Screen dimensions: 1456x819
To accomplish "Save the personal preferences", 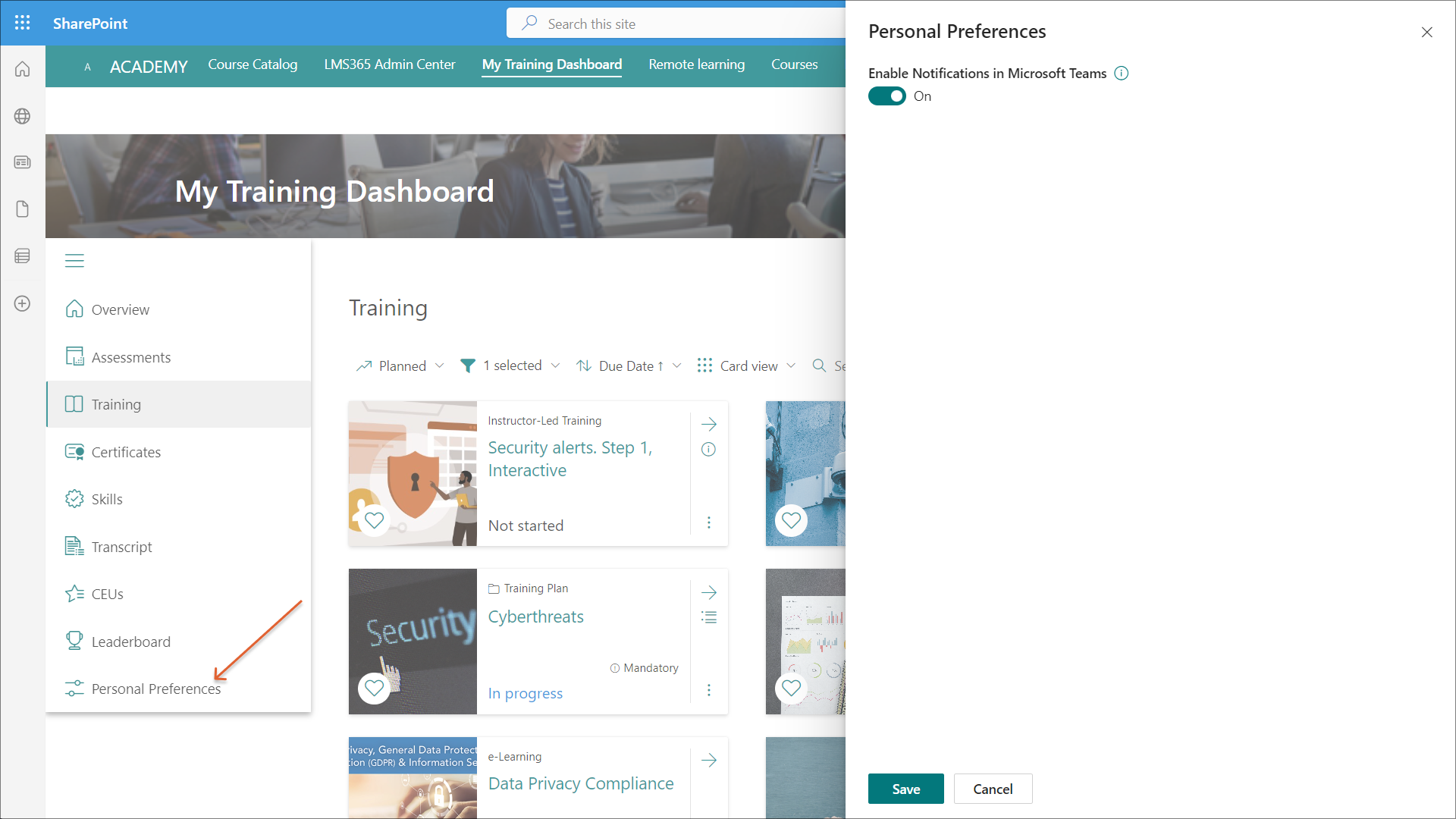I will (x=905, y=789).
